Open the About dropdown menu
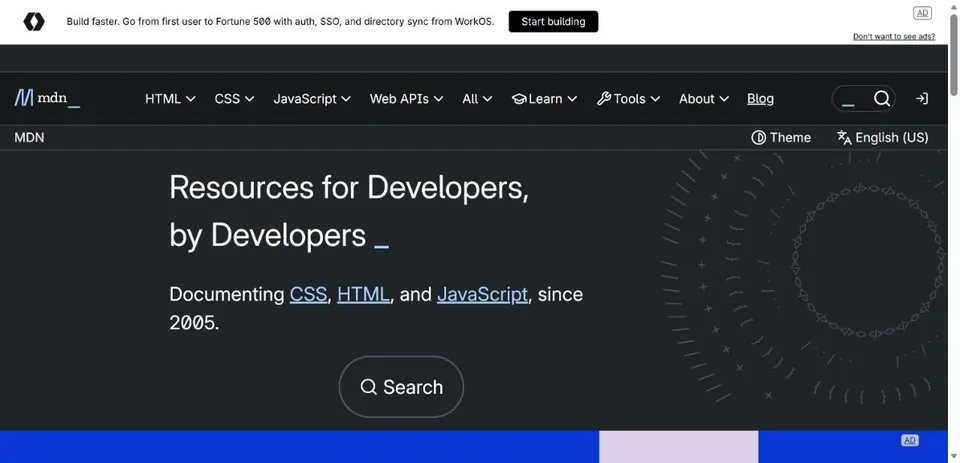This screenshot has width=960, height=463. pos(704,99)
